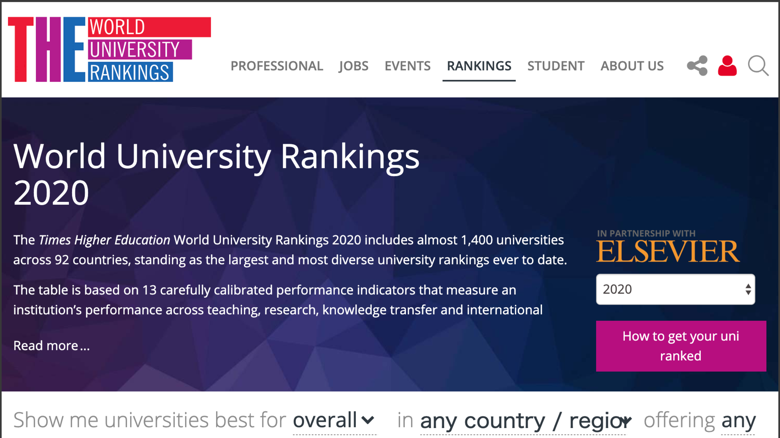
Task: Click 'How to get your uni ranked' button
Action: [x=681, y=346]
